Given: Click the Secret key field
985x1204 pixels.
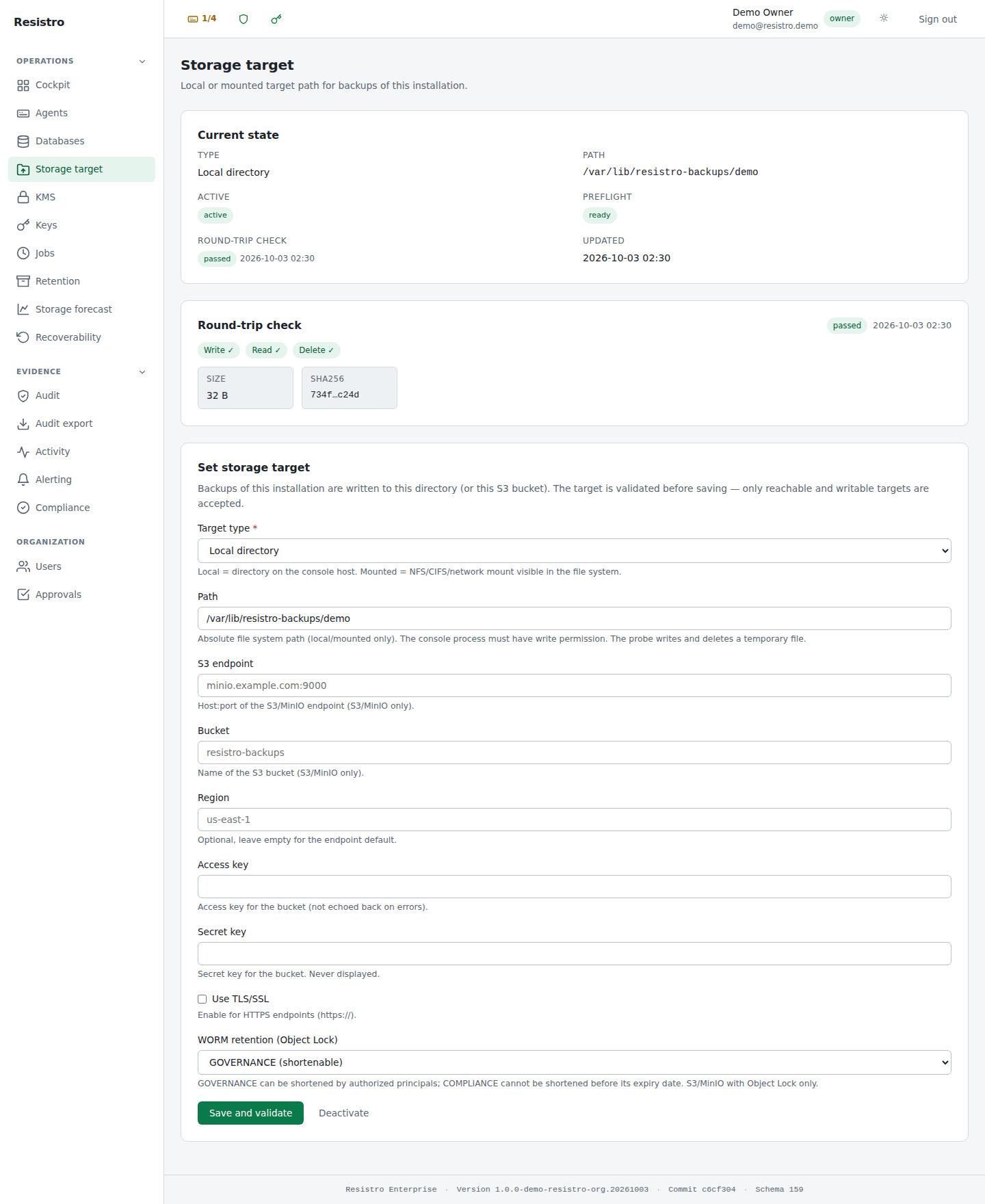Looking at the screenshot, I should pos(575,954).
